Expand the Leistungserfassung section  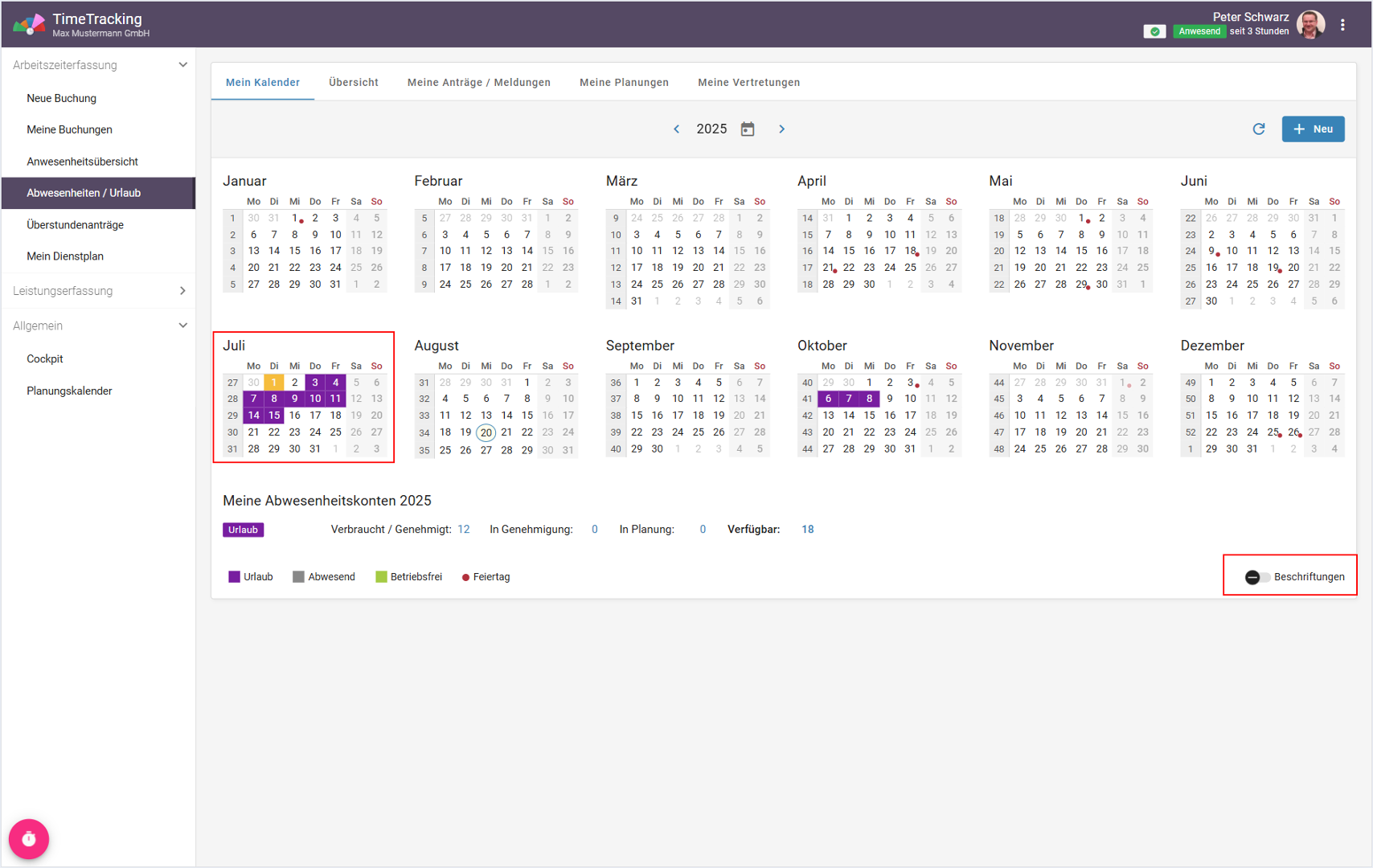tap(182, 291)
